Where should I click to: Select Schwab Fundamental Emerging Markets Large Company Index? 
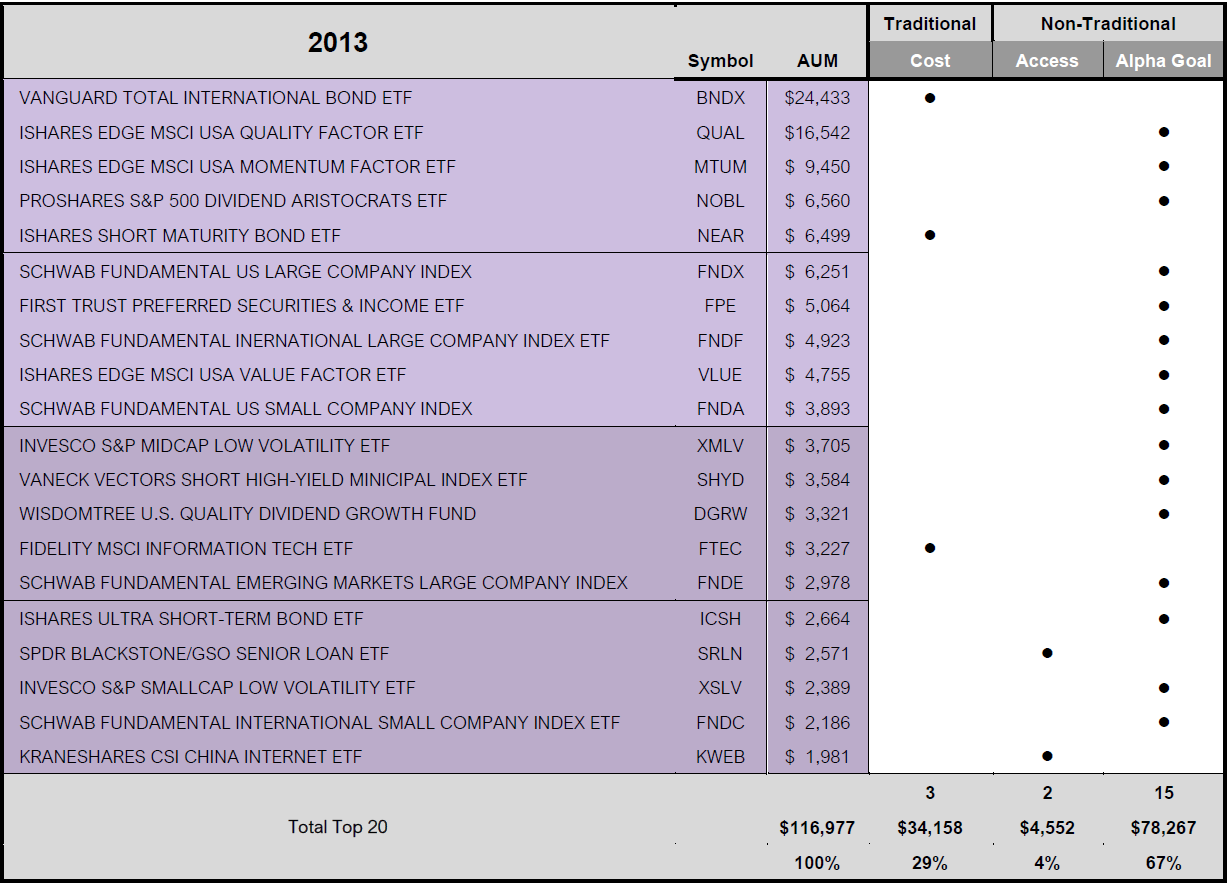[x=324, y=582]
